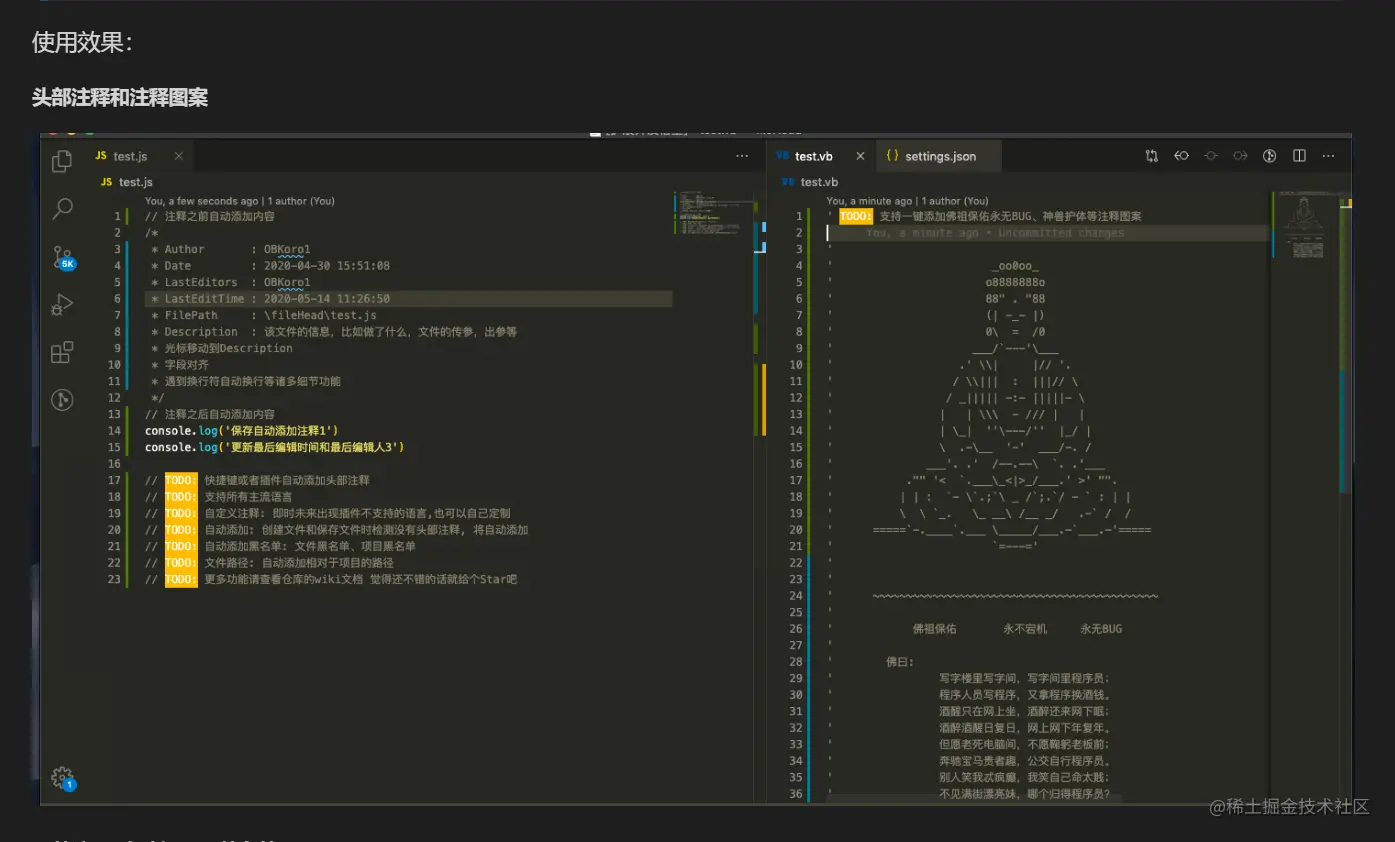This screenshot has width=1395, height=842.
Task: Split the editor with the split icon
Action: pyautogui.click(x=1299, y=156)
